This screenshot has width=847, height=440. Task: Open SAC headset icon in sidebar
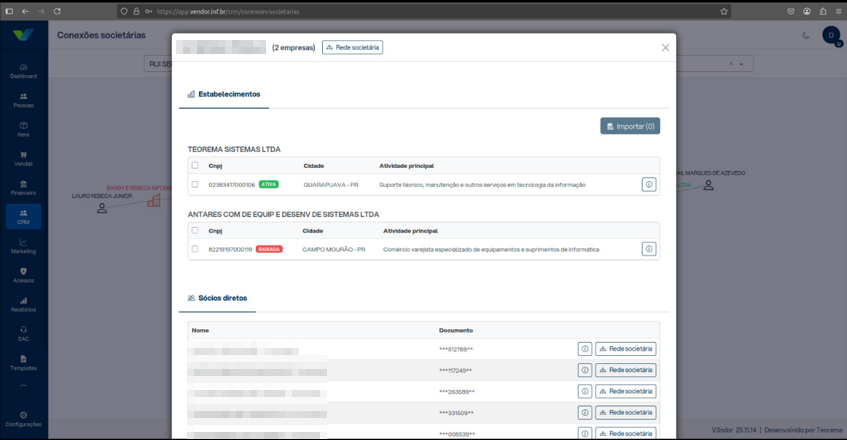23,334
